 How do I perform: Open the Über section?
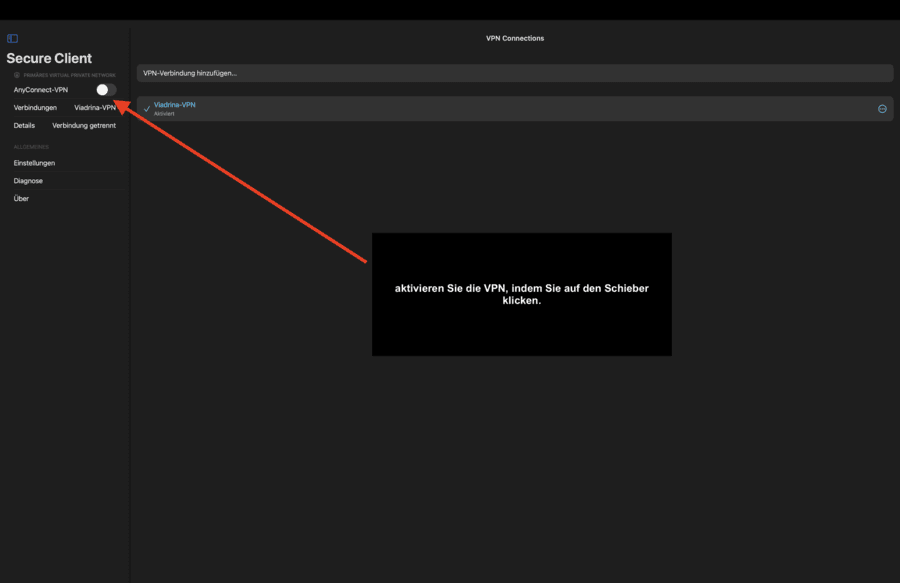click(x=65, y=199)
